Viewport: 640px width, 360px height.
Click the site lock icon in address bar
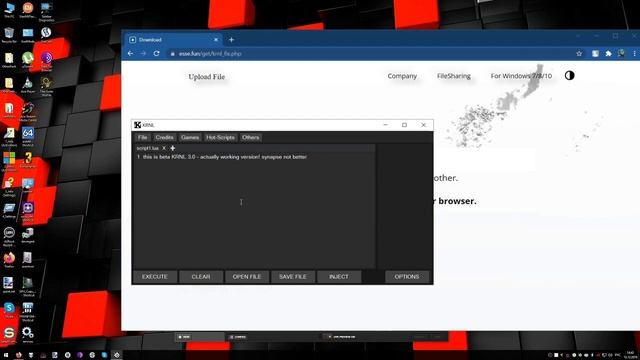[x=173, y=53]
